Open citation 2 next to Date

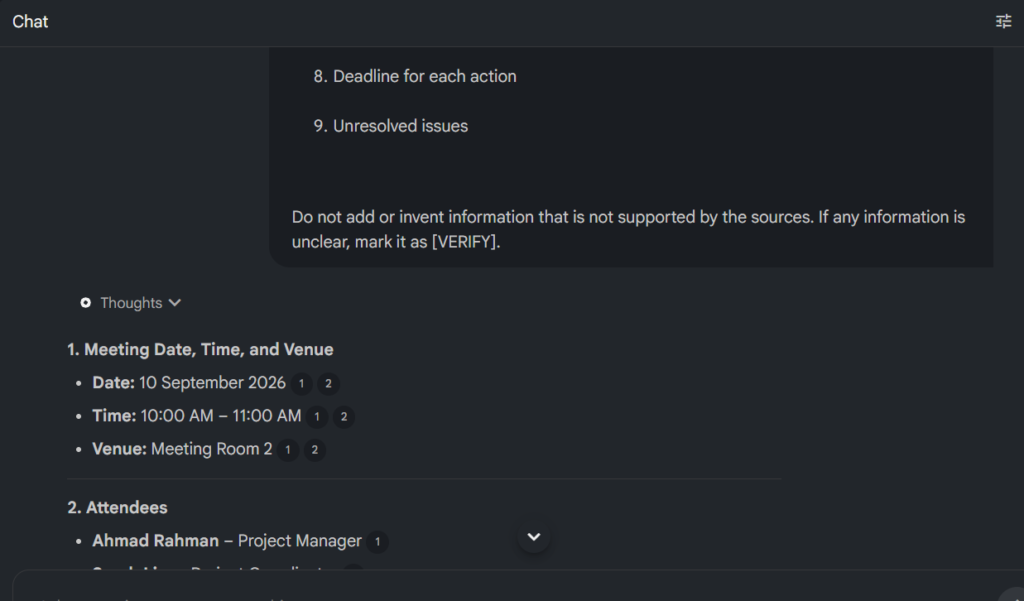(x=328, y=383)
